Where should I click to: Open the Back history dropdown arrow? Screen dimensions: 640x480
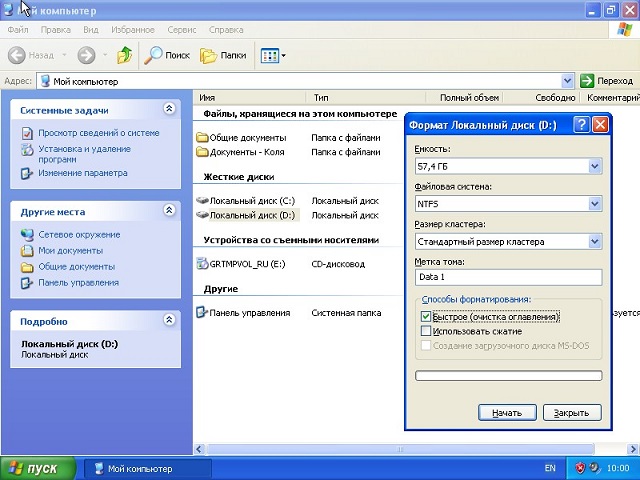pyautogui.click(x=64, y=55)
